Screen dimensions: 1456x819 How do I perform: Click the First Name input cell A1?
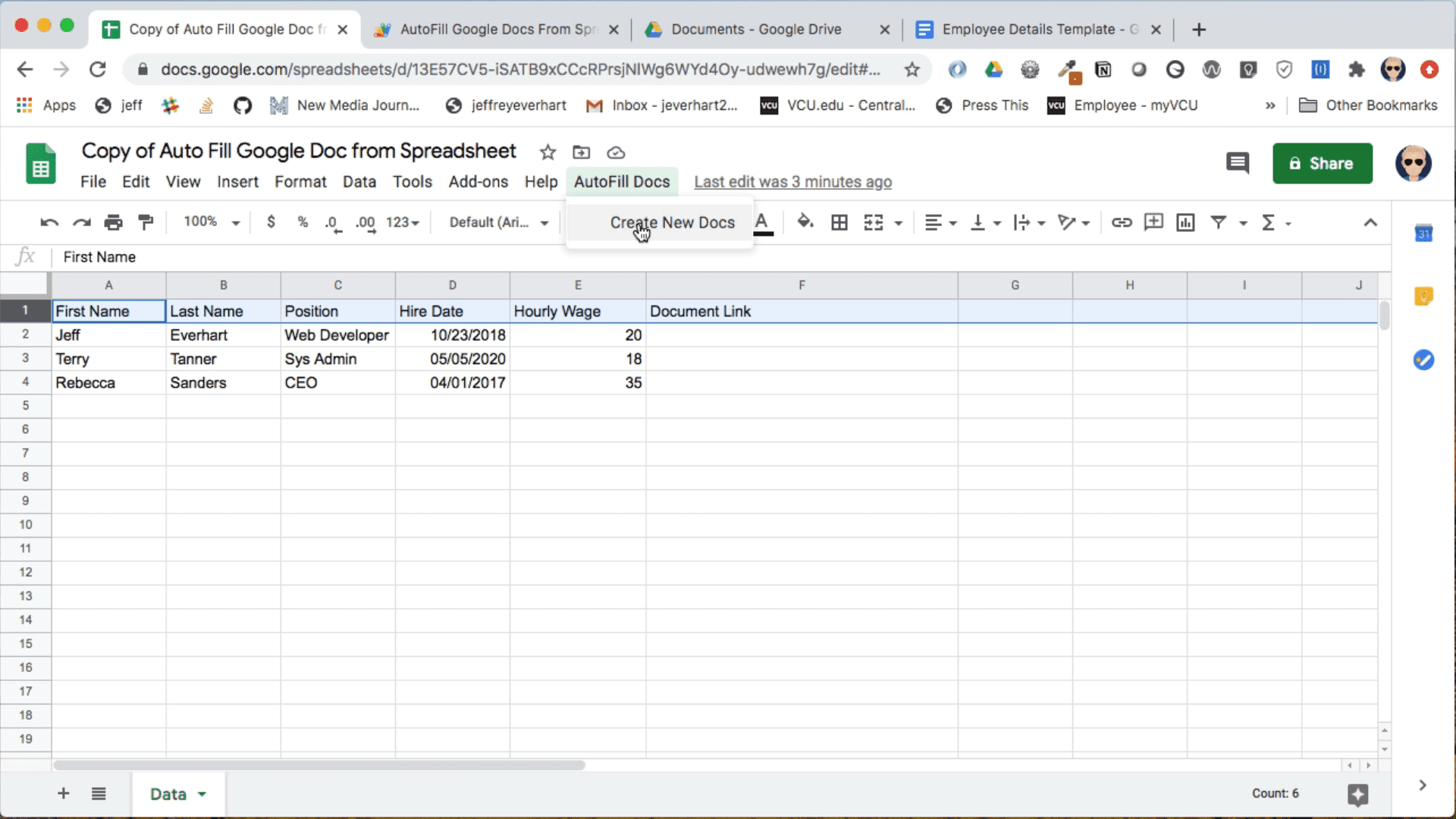pyautogui.click(x=109, y=311)
